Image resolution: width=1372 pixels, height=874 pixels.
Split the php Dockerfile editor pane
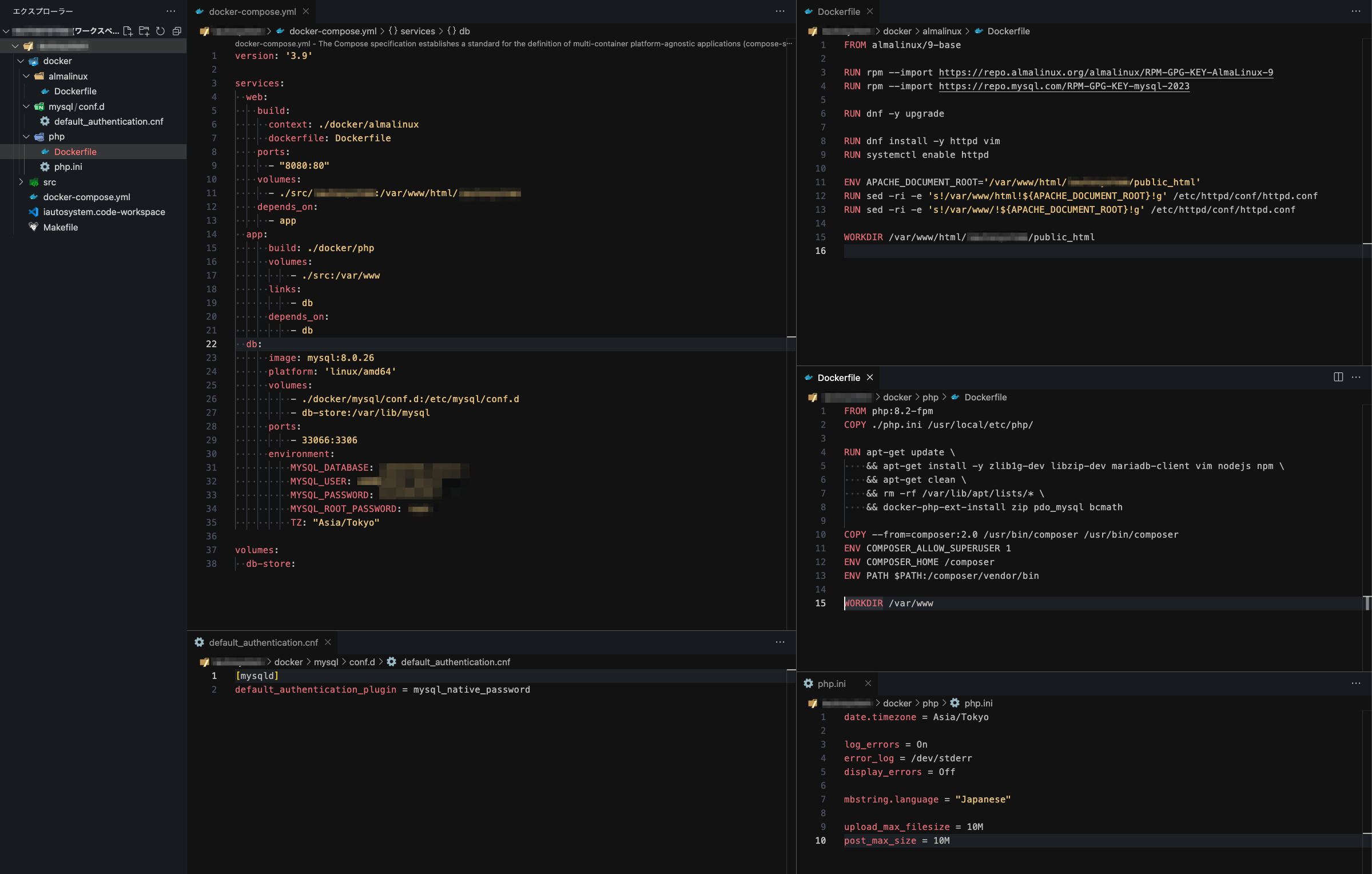pyautogui.click(x=1338, y=376)
